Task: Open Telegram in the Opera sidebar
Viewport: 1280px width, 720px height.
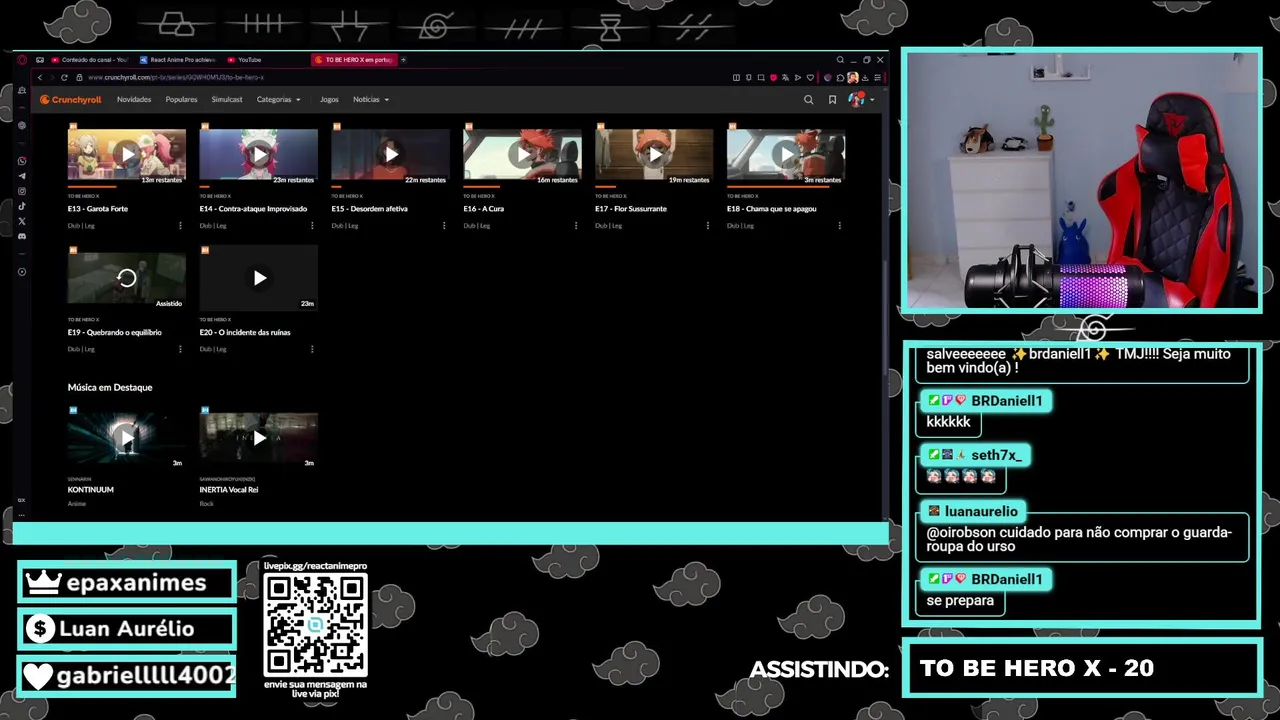Action: click(22, 176)
